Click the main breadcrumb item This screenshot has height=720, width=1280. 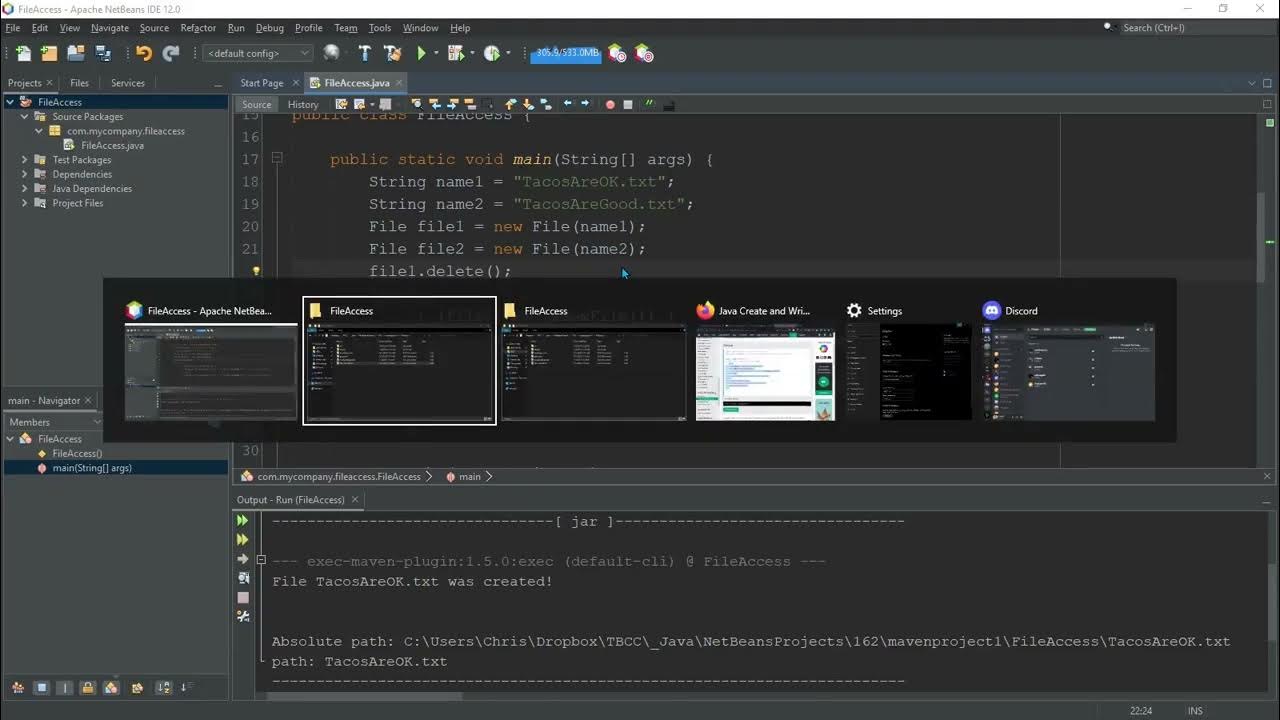pos(469,477)
